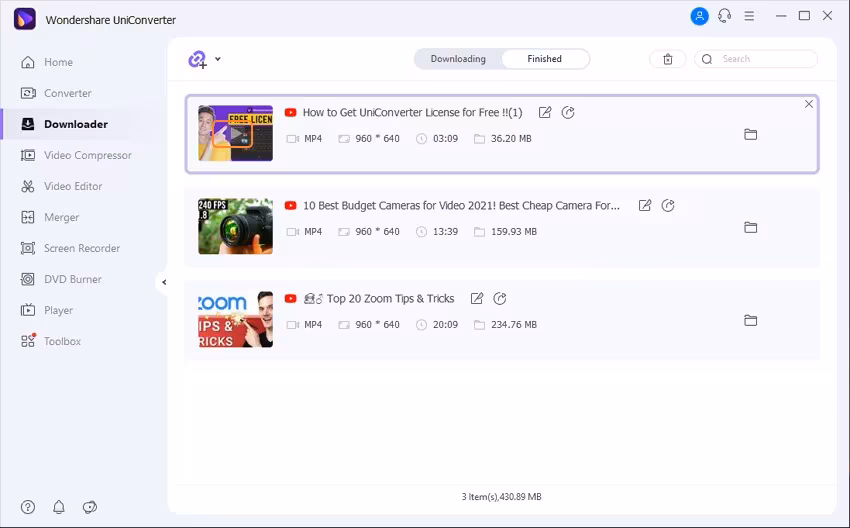Viewport: 850px width, 528px height.
Task: Convert the UniConverter License video
Action: tap(568, 112)
